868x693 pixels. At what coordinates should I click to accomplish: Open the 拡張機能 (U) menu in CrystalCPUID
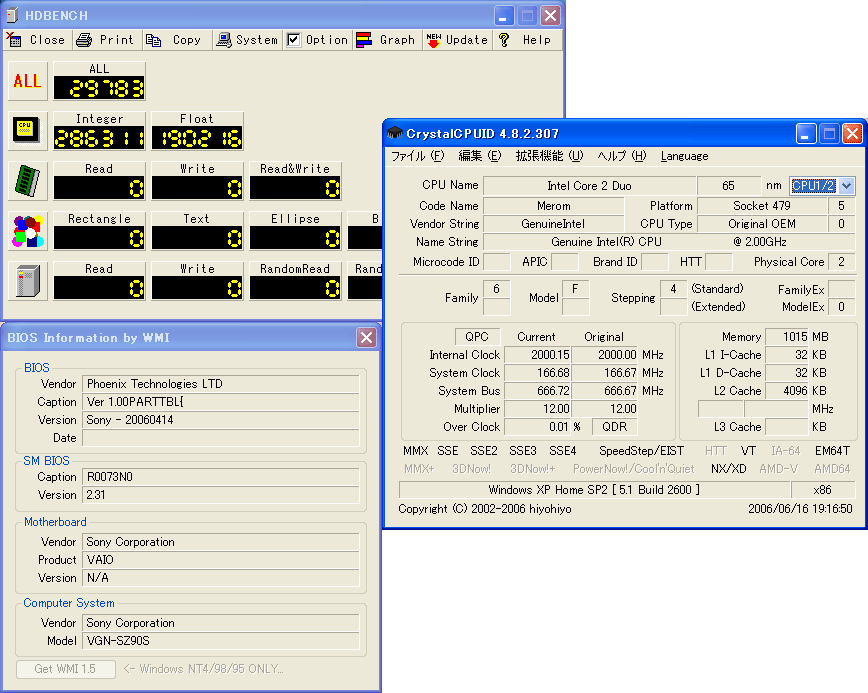point(549,156)
